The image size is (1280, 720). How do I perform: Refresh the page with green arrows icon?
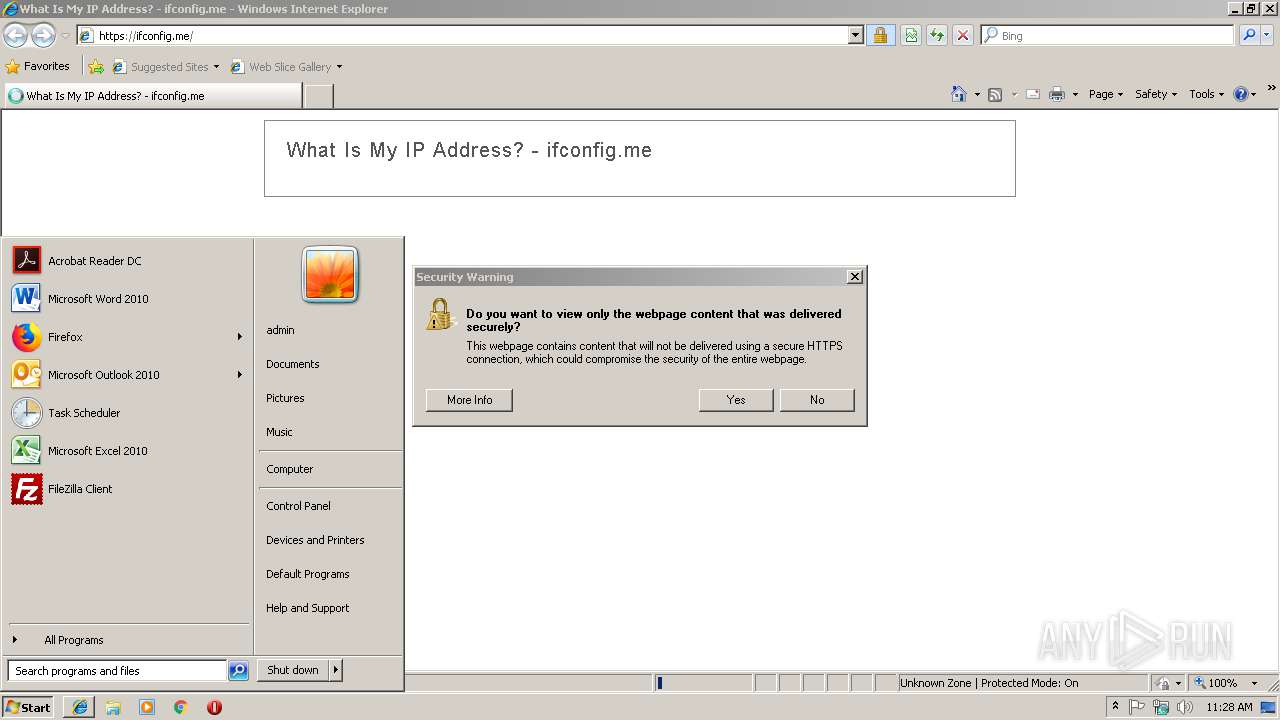click(x=937, y=35)
